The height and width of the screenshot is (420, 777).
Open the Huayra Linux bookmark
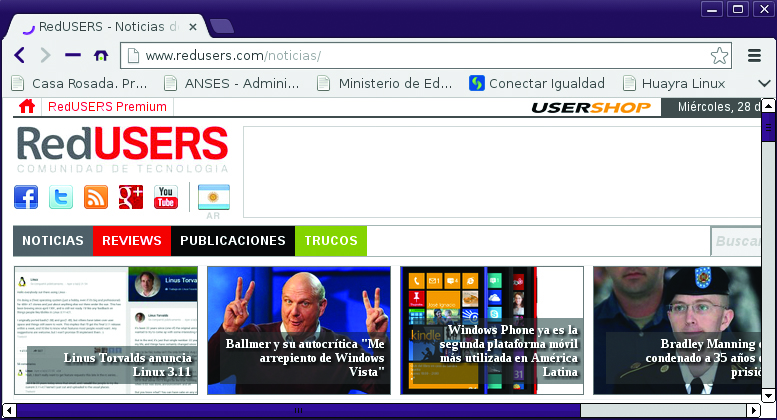pos(674,83)
